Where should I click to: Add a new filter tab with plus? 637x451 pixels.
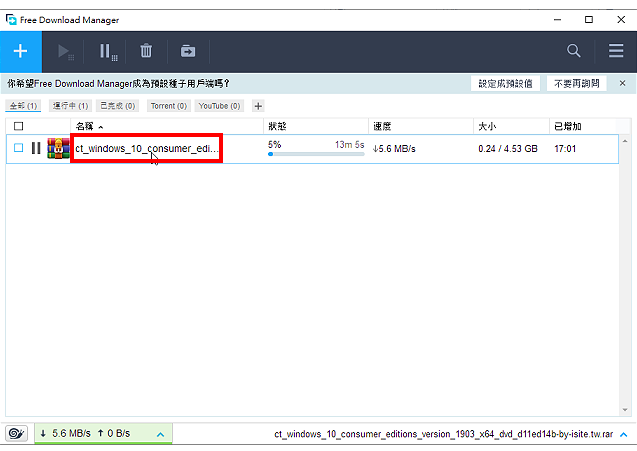tap(258, 106)
